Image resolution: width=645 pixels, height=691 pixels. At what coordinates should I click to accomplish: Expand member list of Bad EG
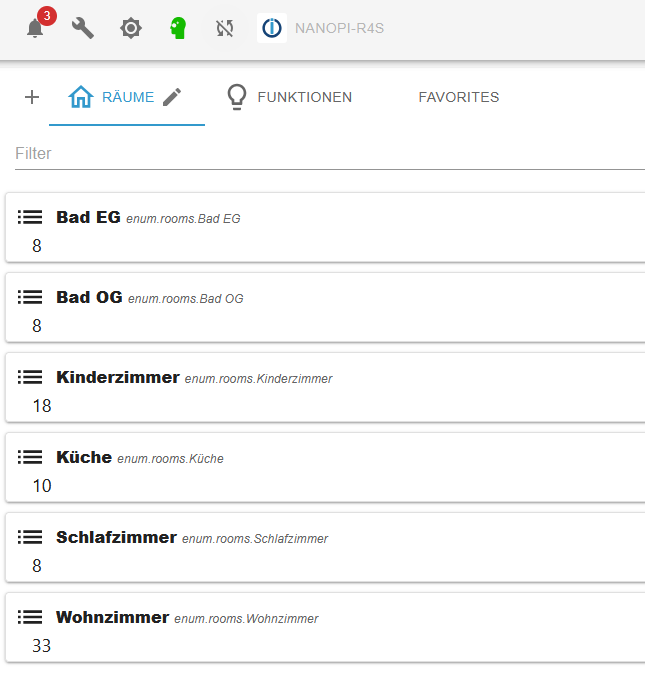[x=30, y=217]
